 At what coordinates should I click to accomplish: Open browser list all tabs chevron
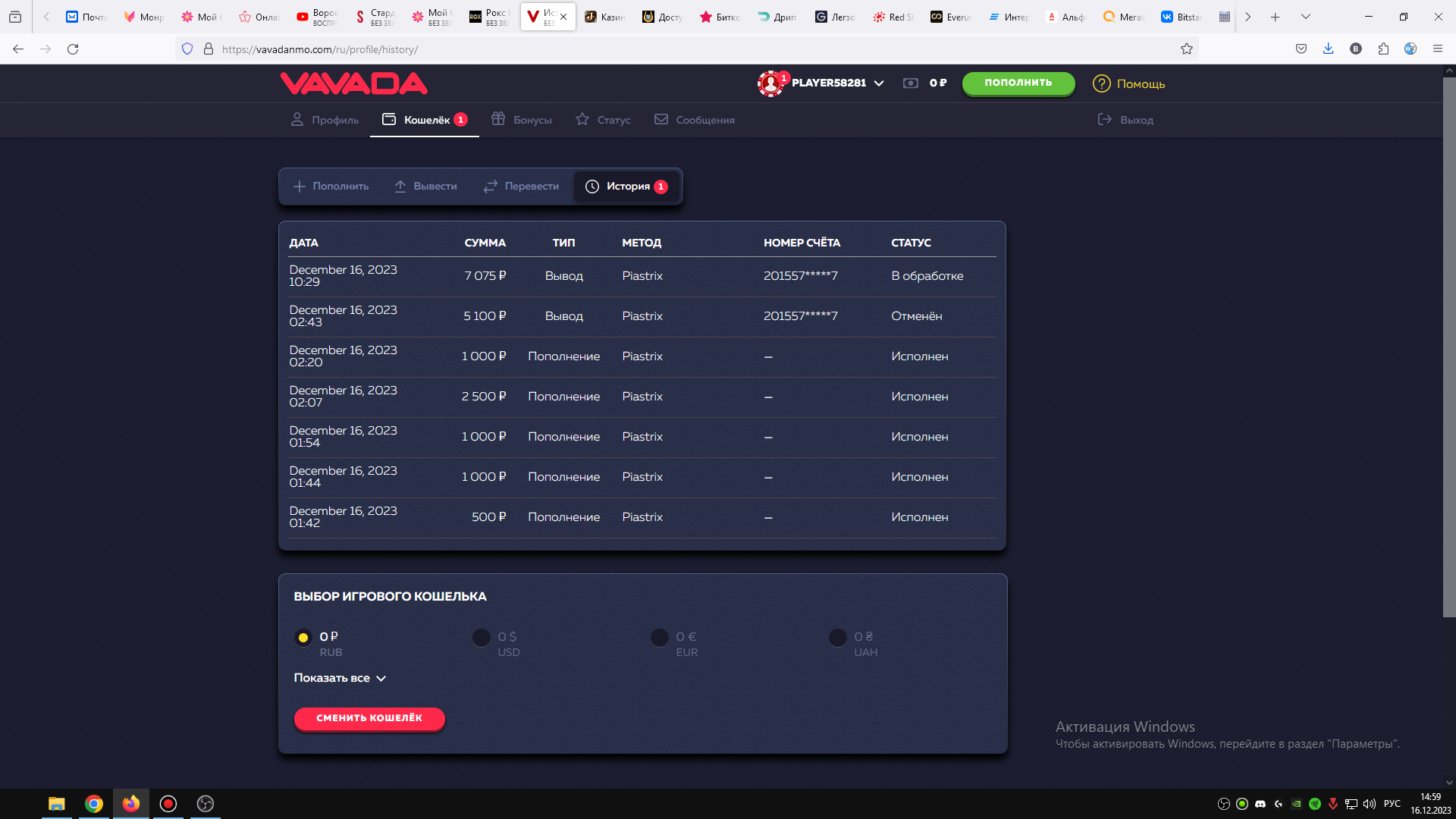(1305, 17)
